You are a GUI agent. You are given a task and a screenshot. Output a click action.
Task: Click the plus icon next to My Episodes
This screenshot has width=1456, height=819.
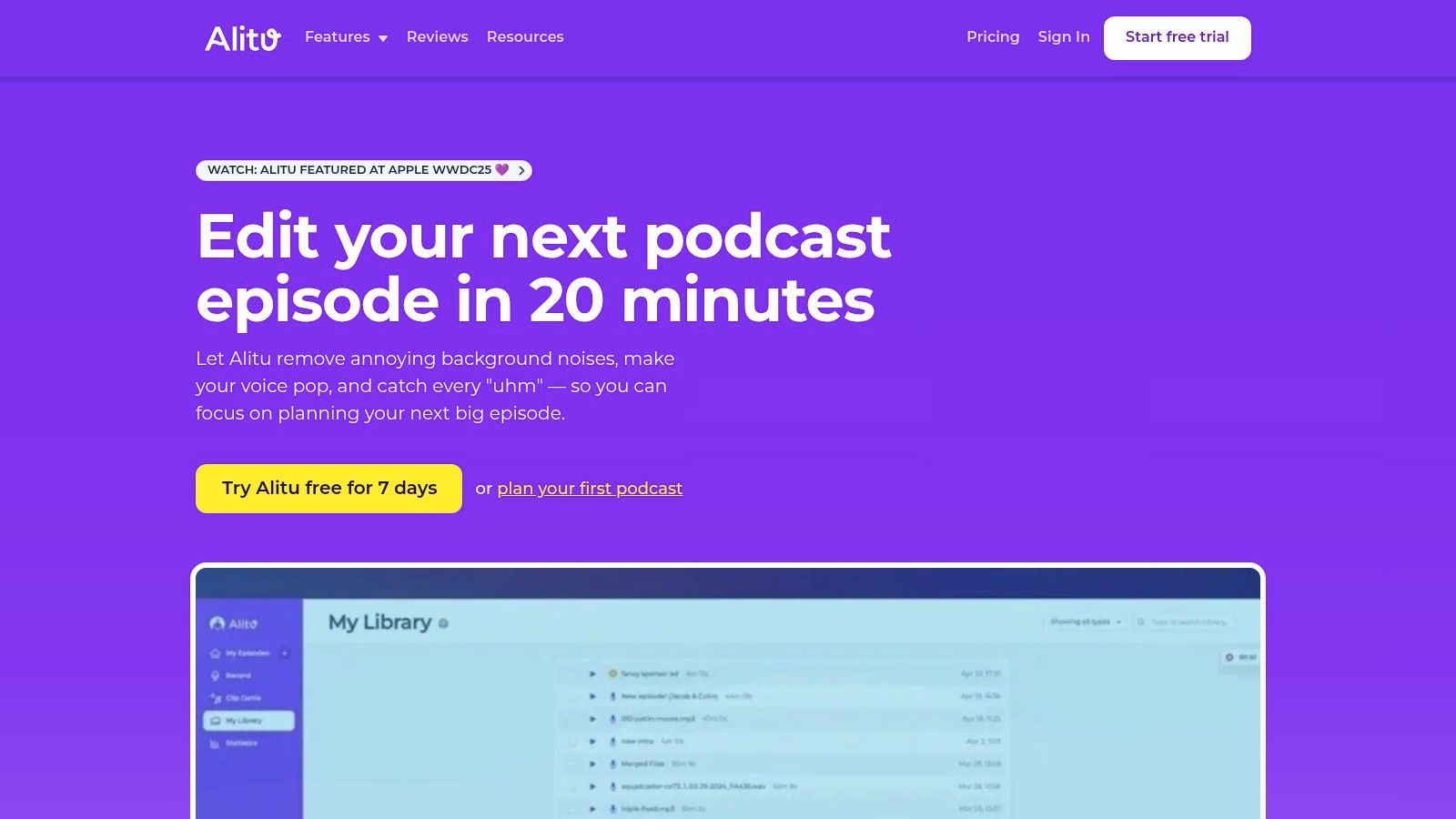pos(284,652)
